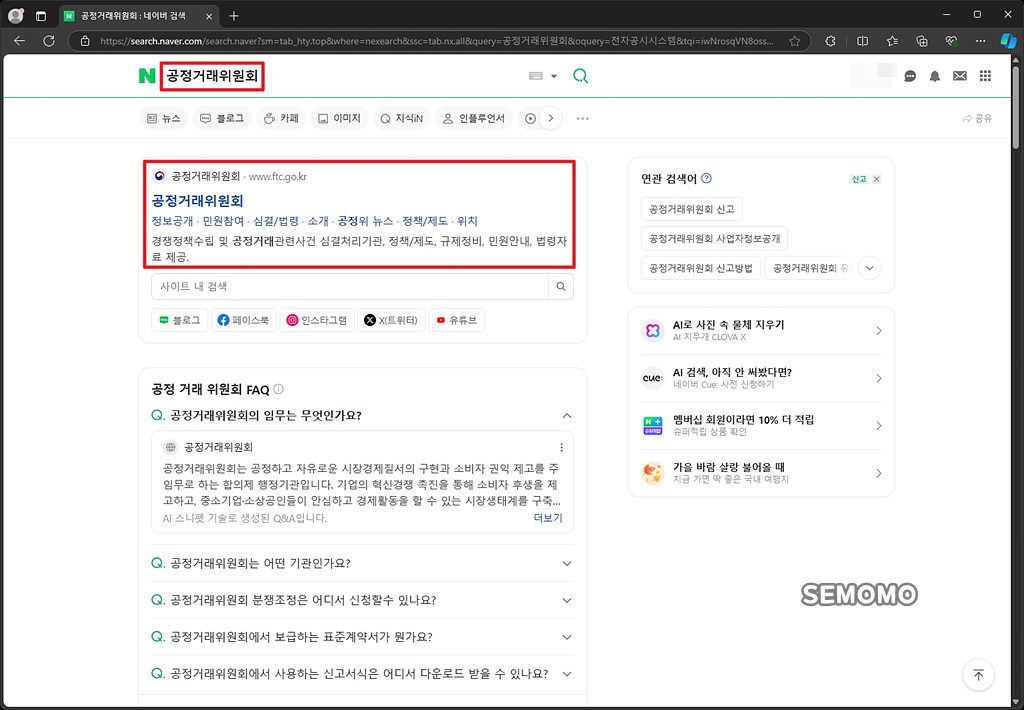1024x710 pixels.
Task: Open the on-screen keyboard icon
Action: coord(536,76)
